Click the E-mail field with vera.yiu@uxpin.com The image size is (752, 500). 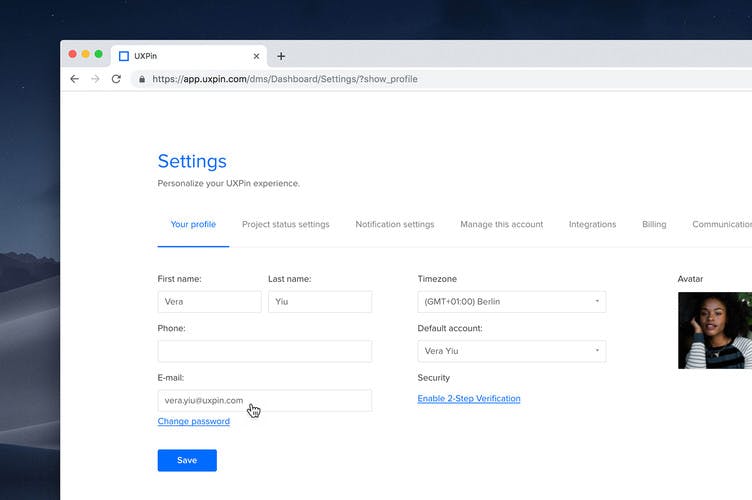pos(265,400)
